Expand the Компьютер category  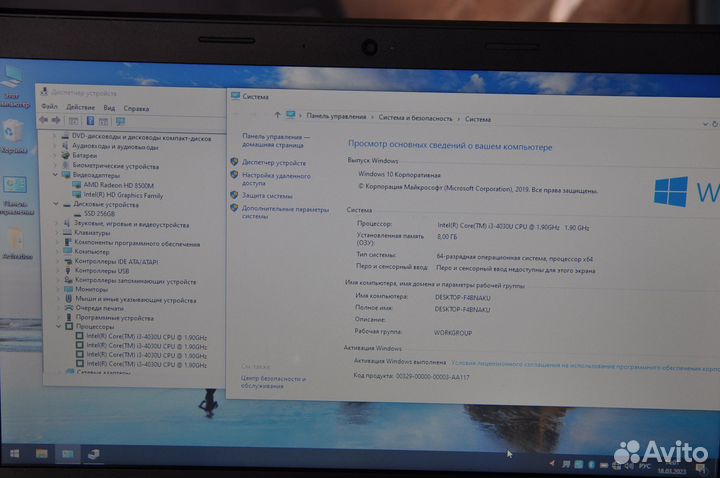(x=57, y=252)
